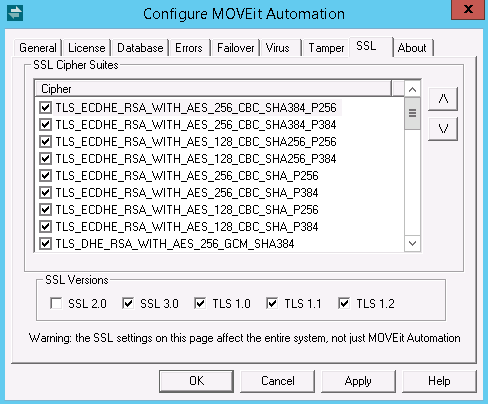Click the cipher list scrollbar thumb

click(x=412, y=113)
